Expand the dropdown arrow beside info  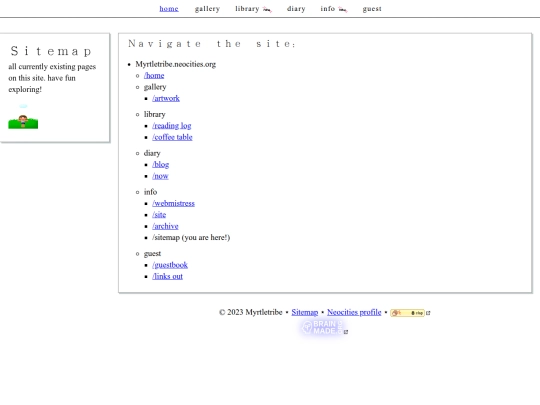tap(343, 10)
